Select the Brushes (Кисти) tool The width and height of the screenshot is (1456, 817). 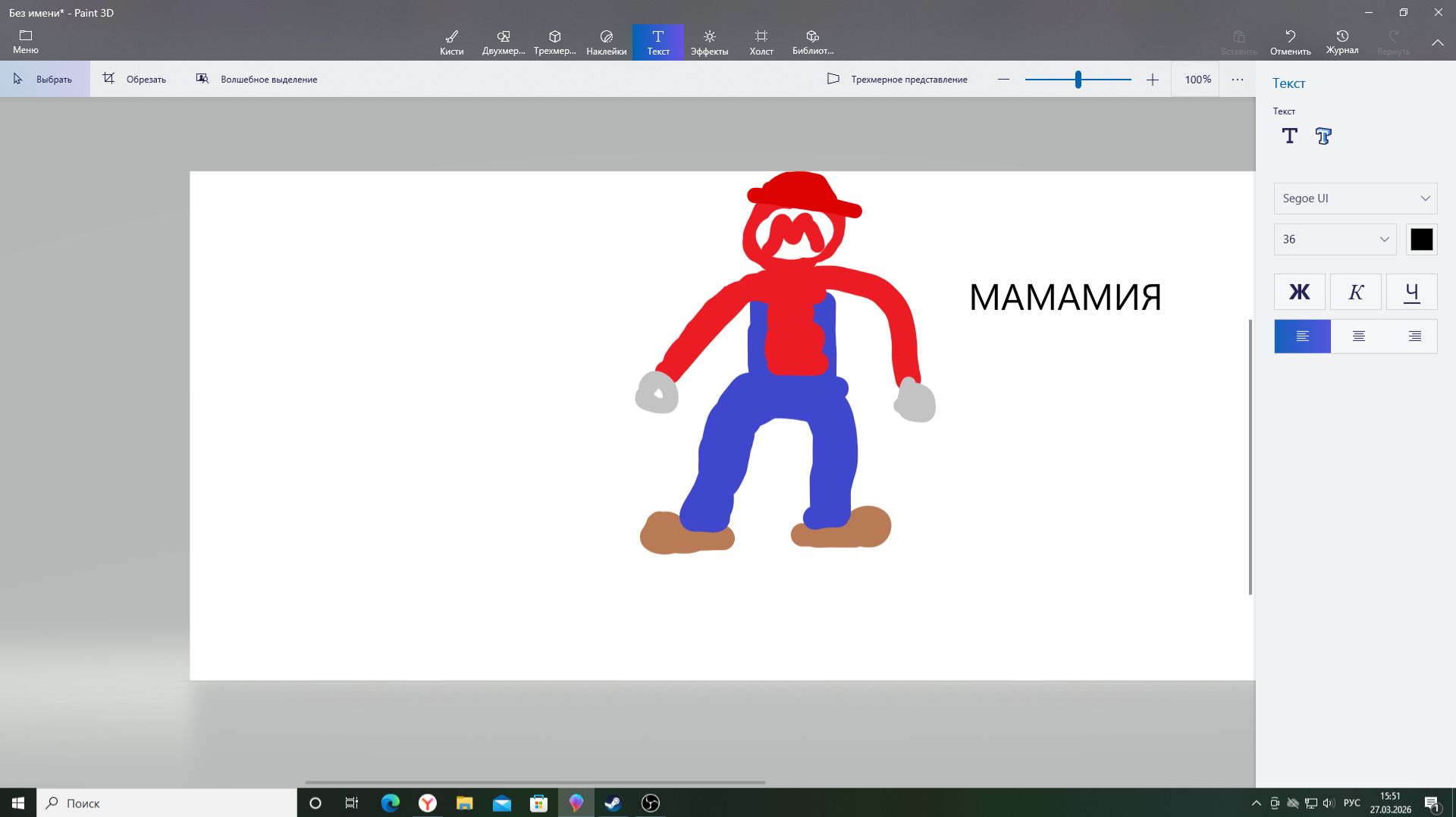[451, 42]
